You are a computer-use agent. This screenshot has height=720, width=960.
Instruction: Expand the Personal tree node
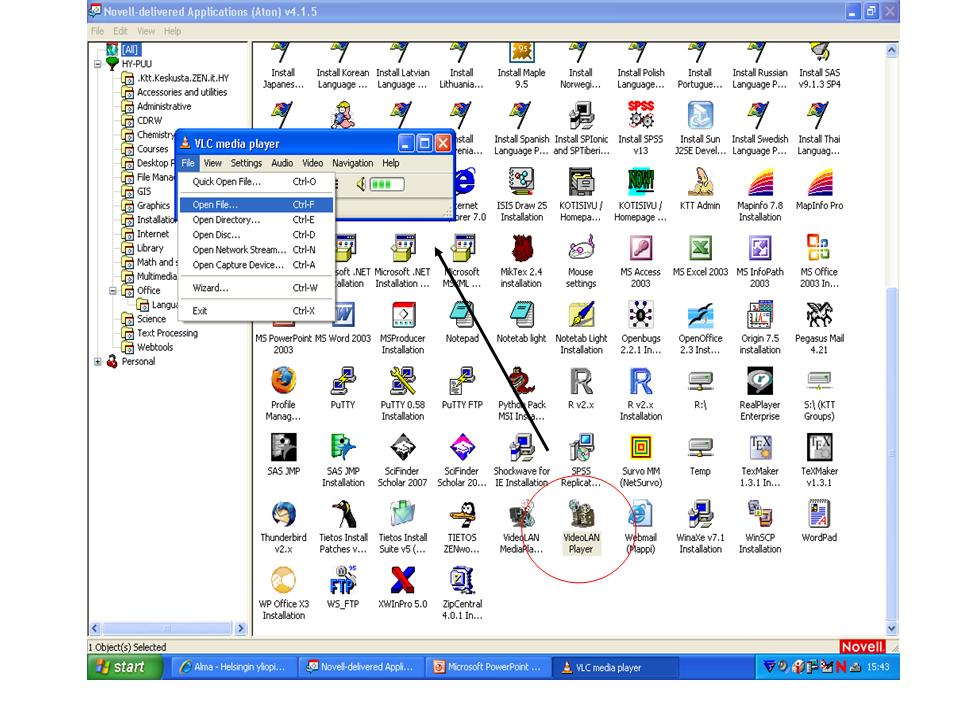97,362
